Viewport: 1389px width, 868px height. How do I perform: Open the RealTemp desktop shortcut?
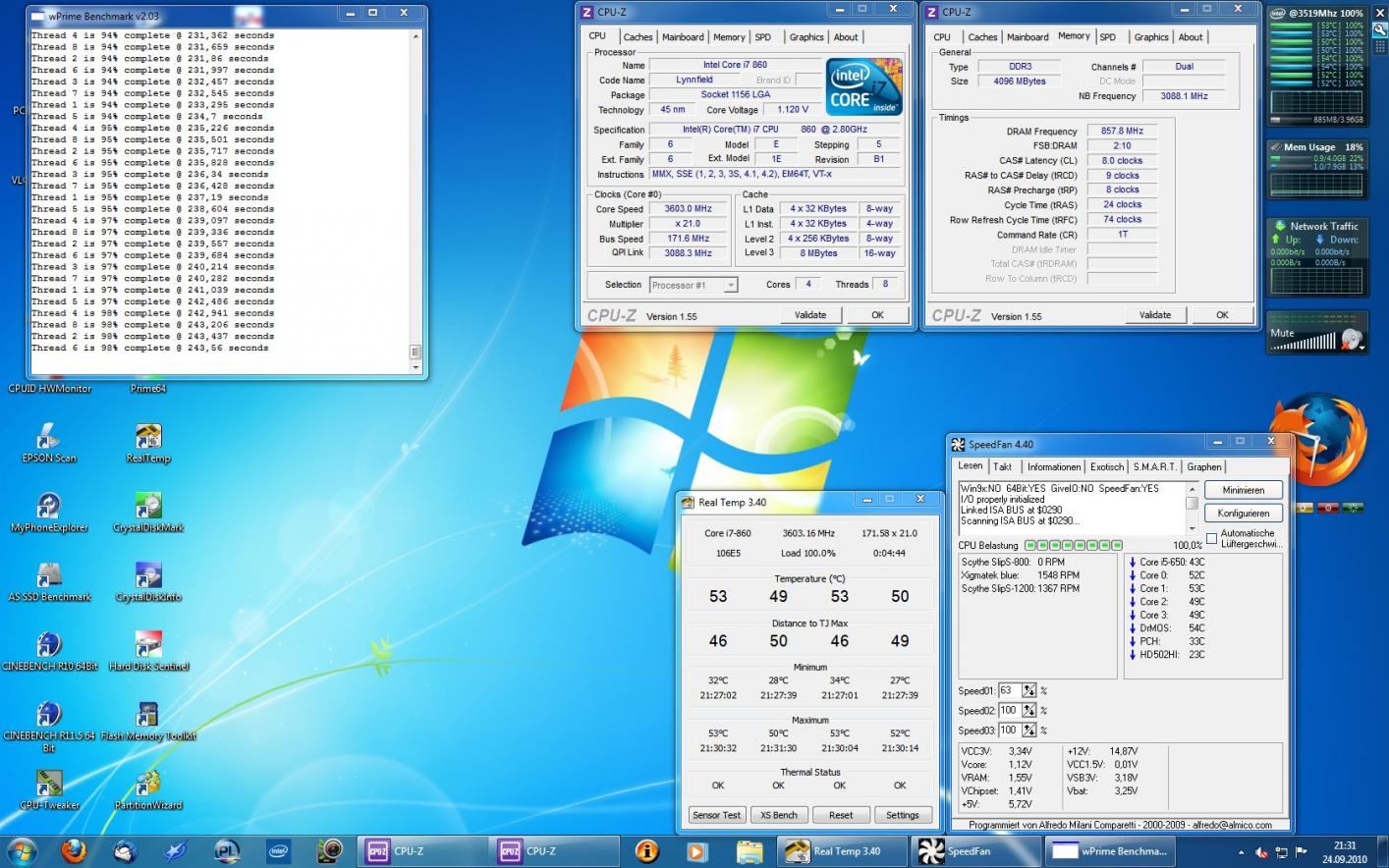(x=148, y=443)
